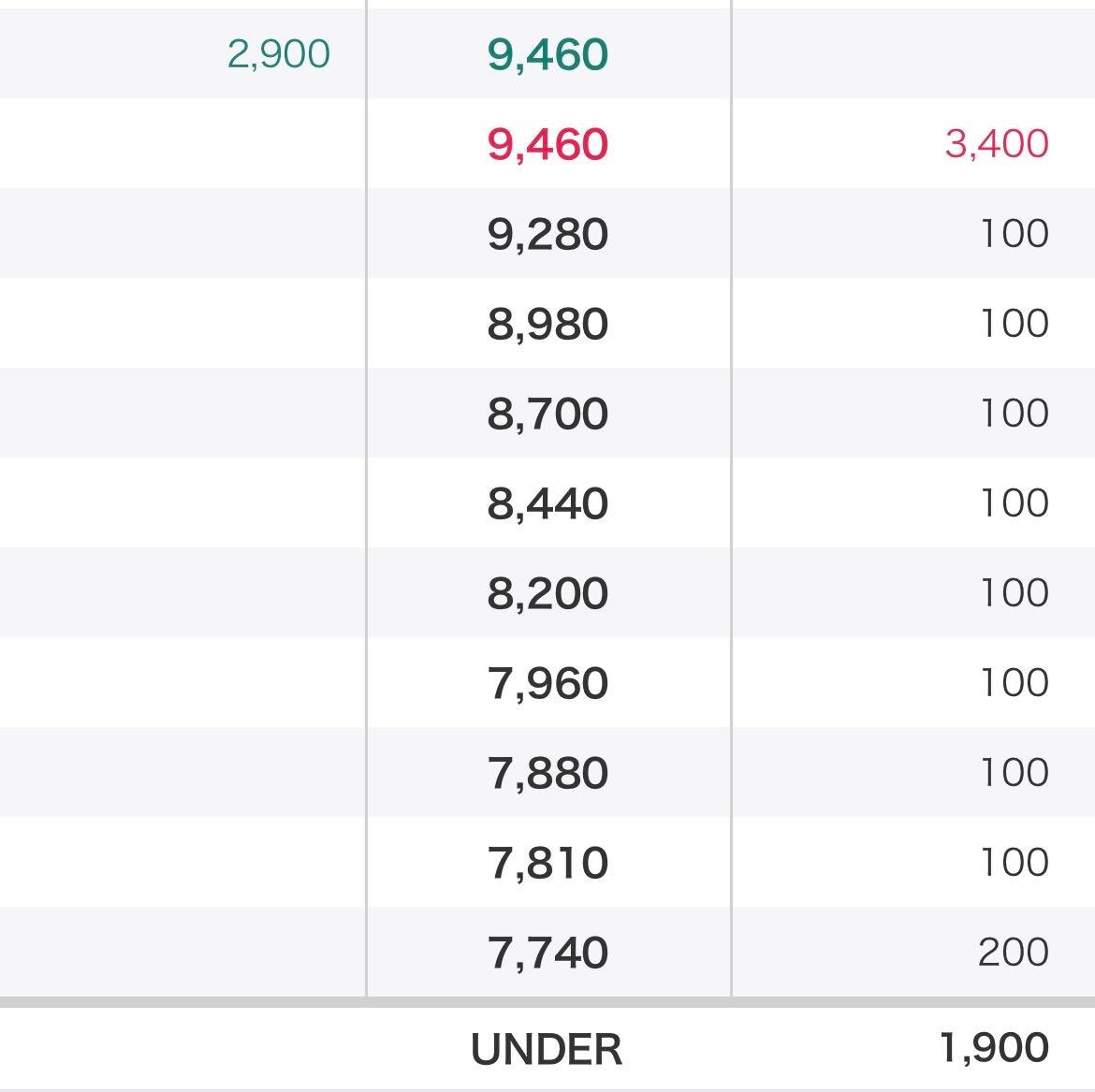Select the 7,740 price row
The width and height of the screenshot is (1095, 1092).
547,953
